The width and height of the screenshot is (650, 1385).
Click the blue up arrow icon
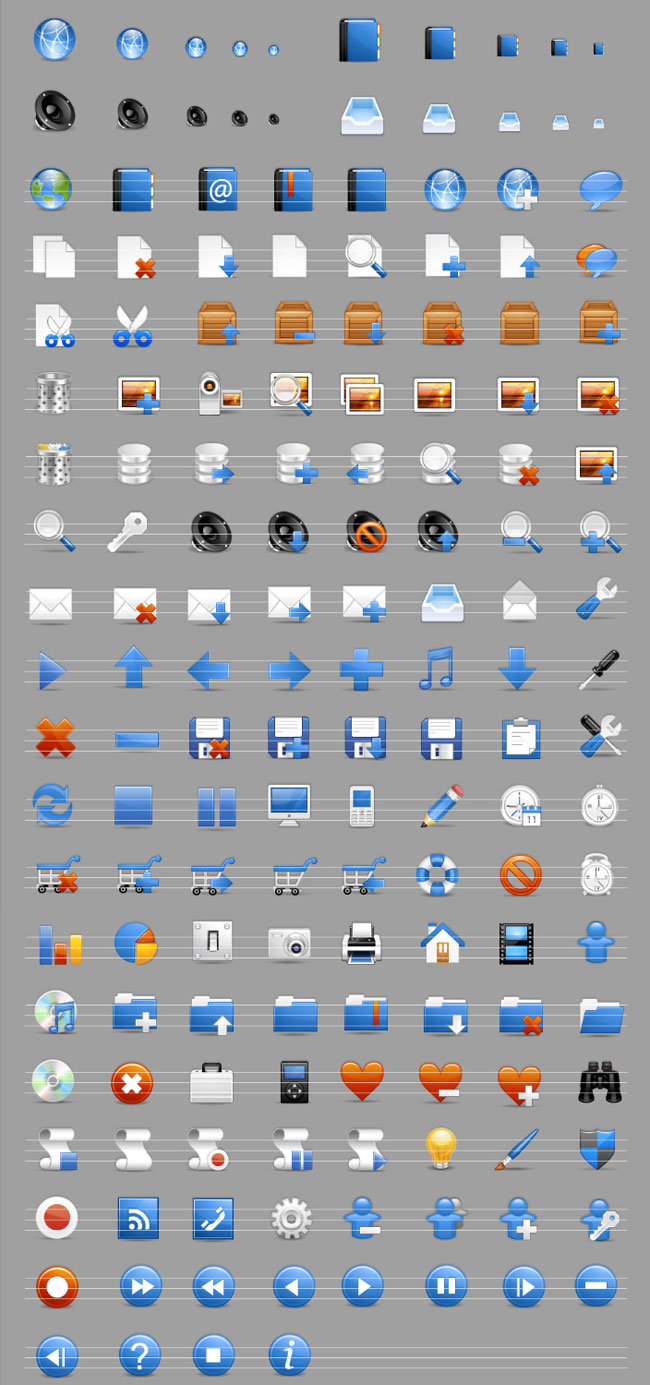133,667
